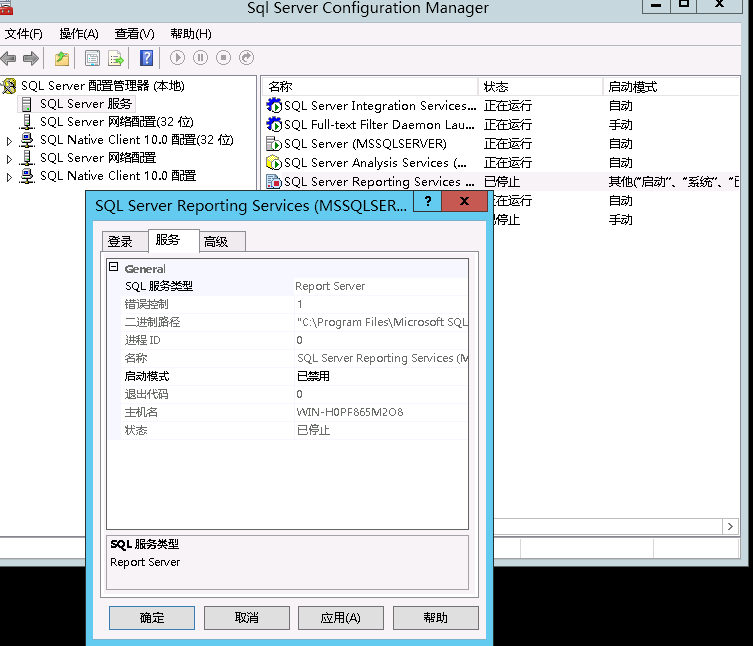Select the SQL Server Analysis Services row

[502, 163]
